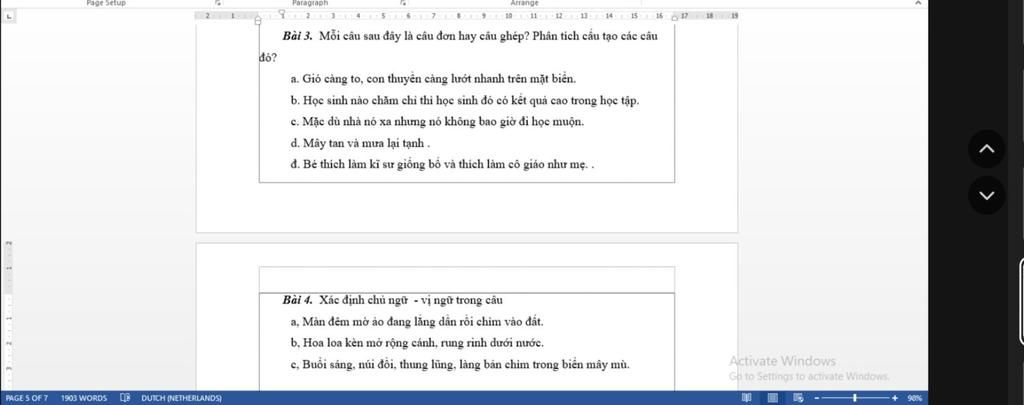The height and width of the screenshot is (405, 1024).
Task: Collapse the ribbon with the up chevron
Action: [918, 3]
